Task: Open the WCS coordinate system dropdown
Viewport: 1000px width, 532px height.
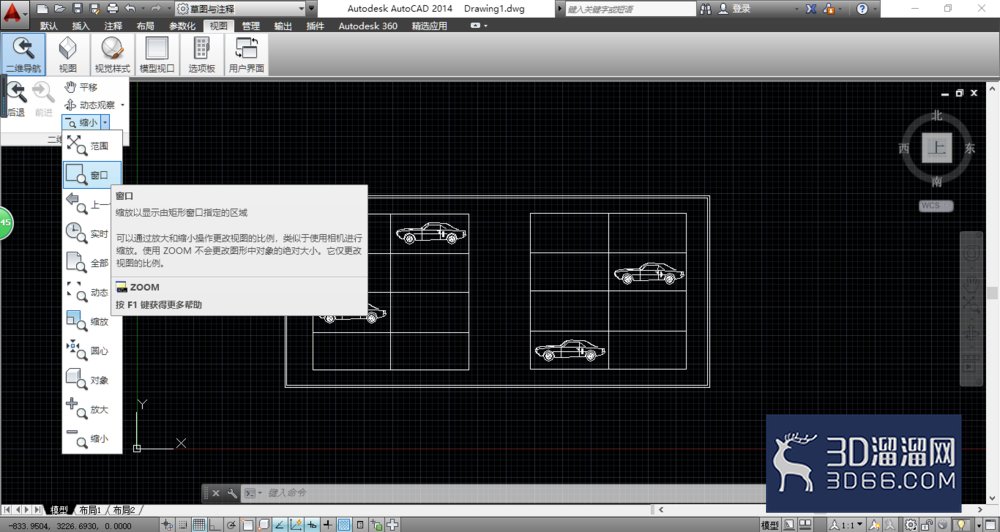Action: (936, 205)
